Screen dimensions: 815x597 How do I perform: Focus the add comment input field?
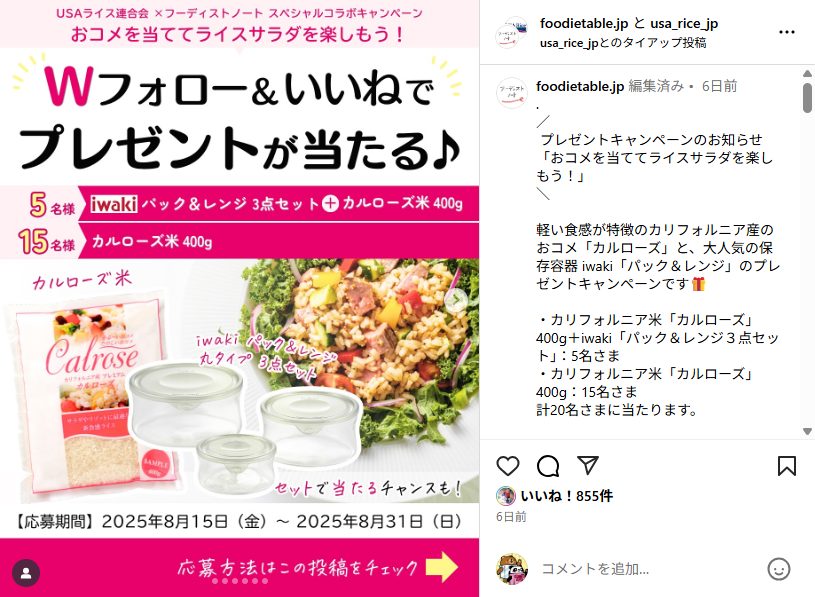click(647, 569)
